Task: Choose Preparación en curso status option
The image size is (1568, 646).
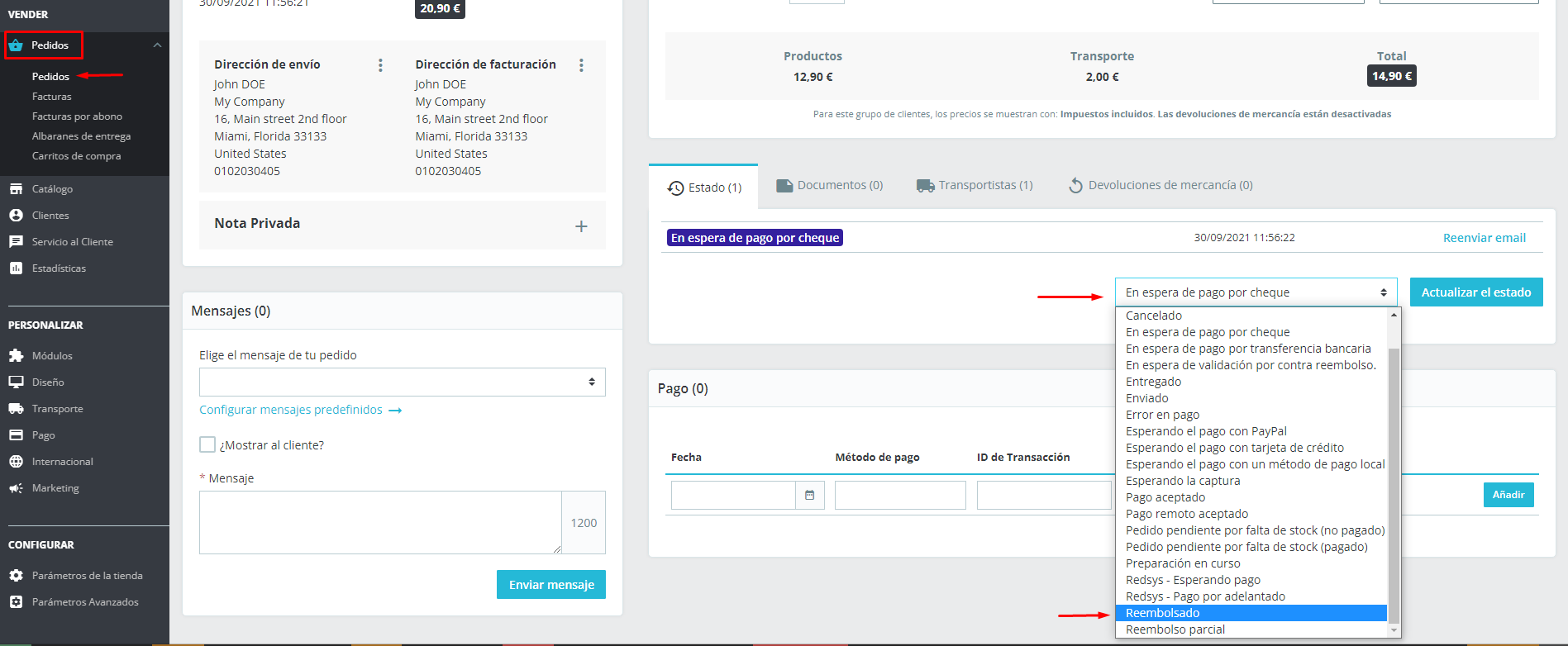Action: point(1251,563)
